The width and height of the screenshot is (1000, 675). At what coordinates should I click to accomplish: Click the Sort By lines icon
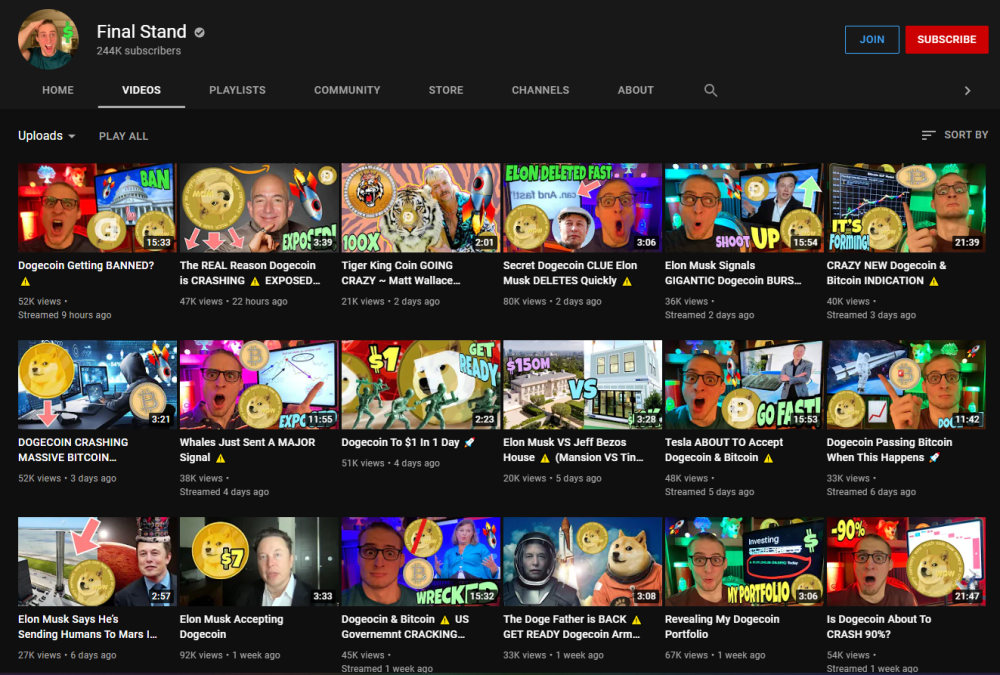point(928,135)
